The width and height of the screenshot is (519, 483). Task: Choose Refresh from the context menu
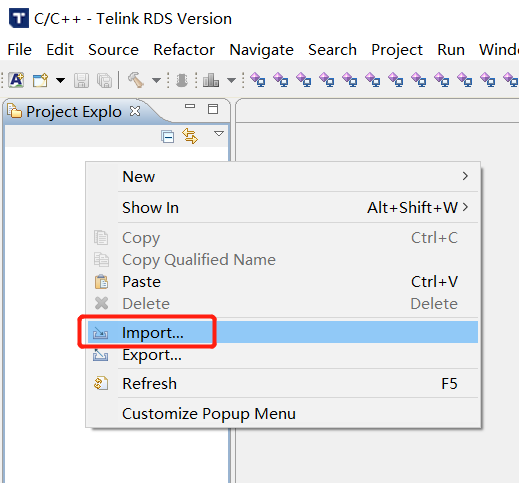pos(283,383)
